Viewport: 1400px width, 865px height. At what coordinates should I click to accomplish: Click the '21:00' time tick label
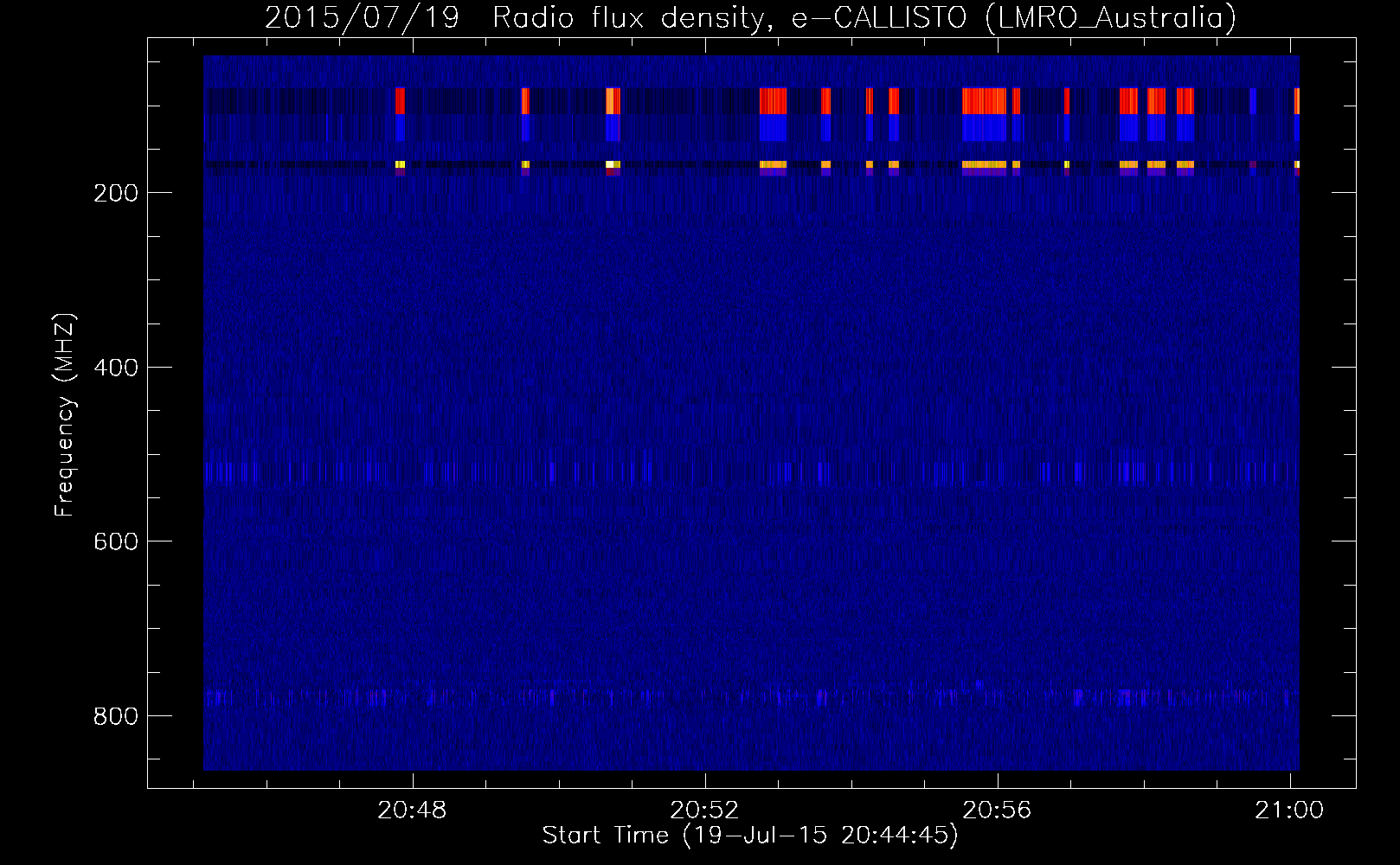[1290, 811]
